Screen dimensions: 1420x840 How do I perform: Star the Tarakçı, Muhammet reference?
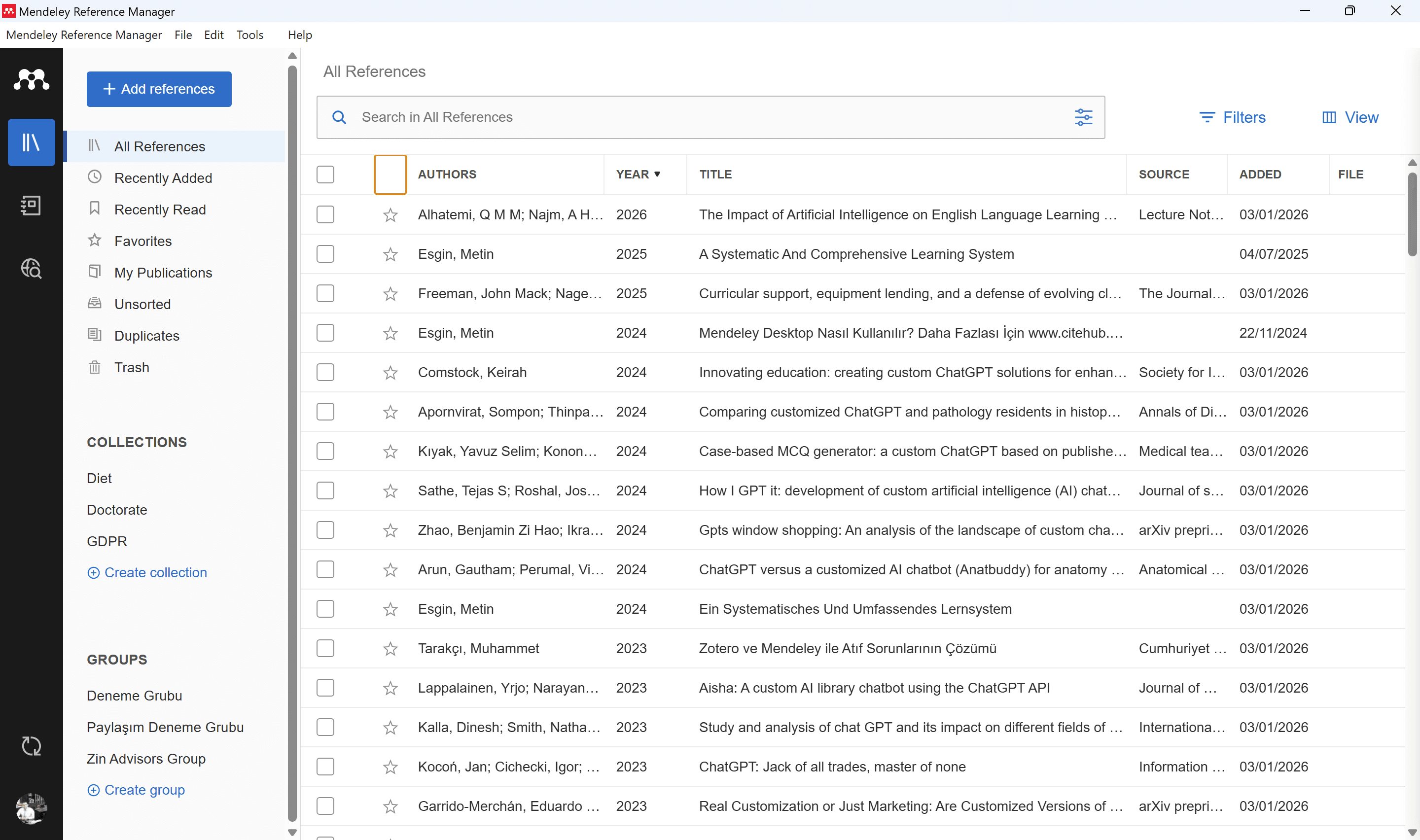click(x=390, y=649)
